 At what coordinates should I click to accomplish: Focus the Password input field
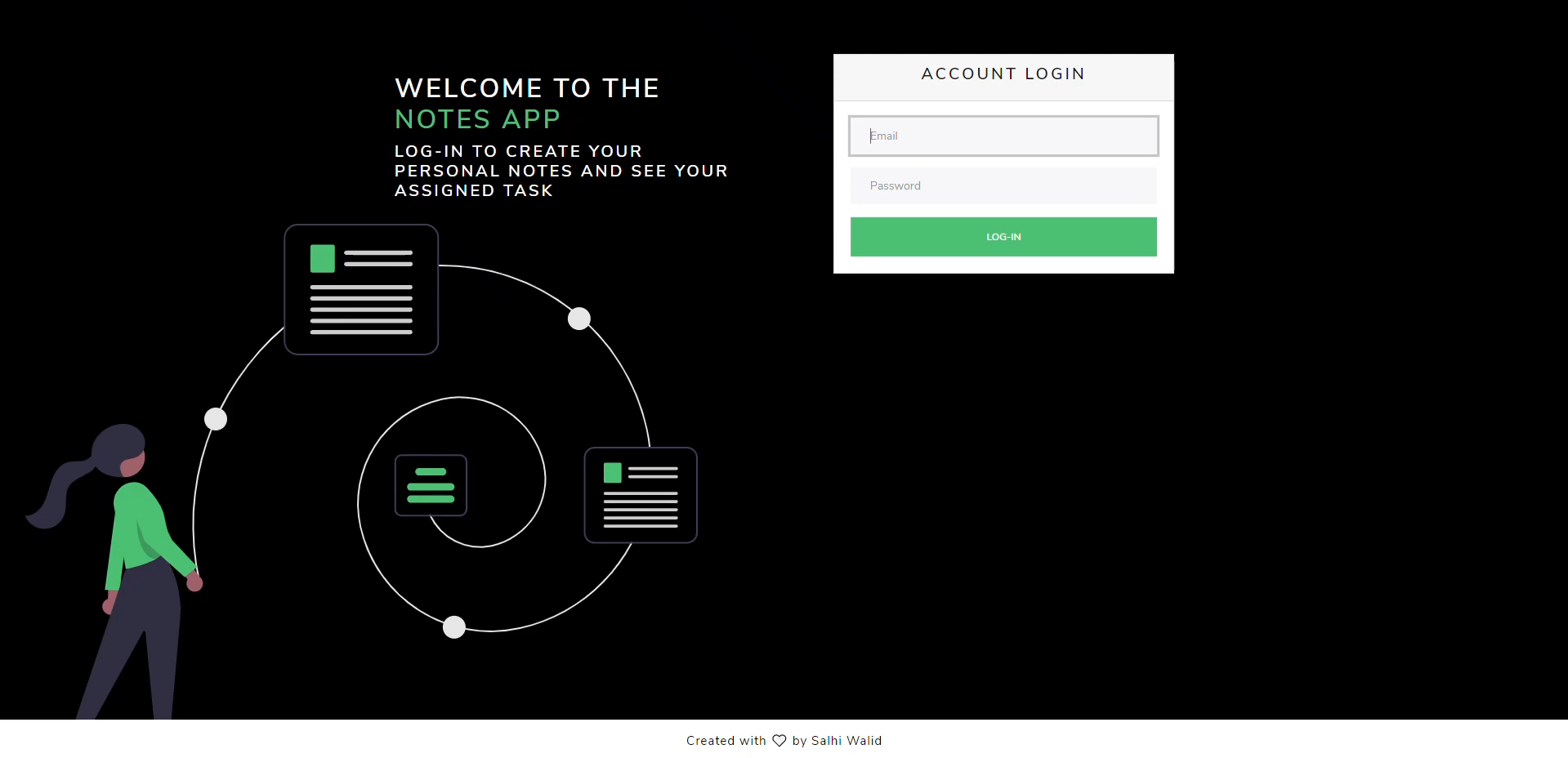tap(1003, 185)
